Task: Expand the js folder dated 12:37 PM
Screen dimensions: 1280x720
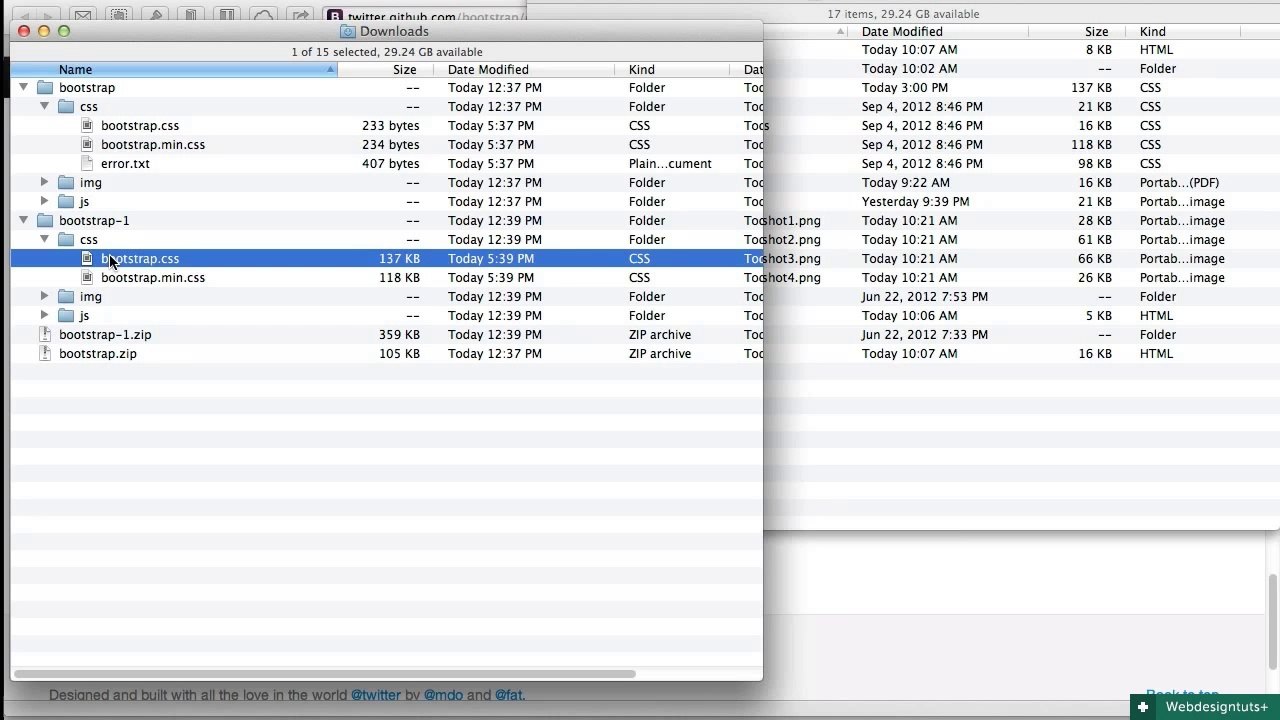Action: [x=44, y=201]
